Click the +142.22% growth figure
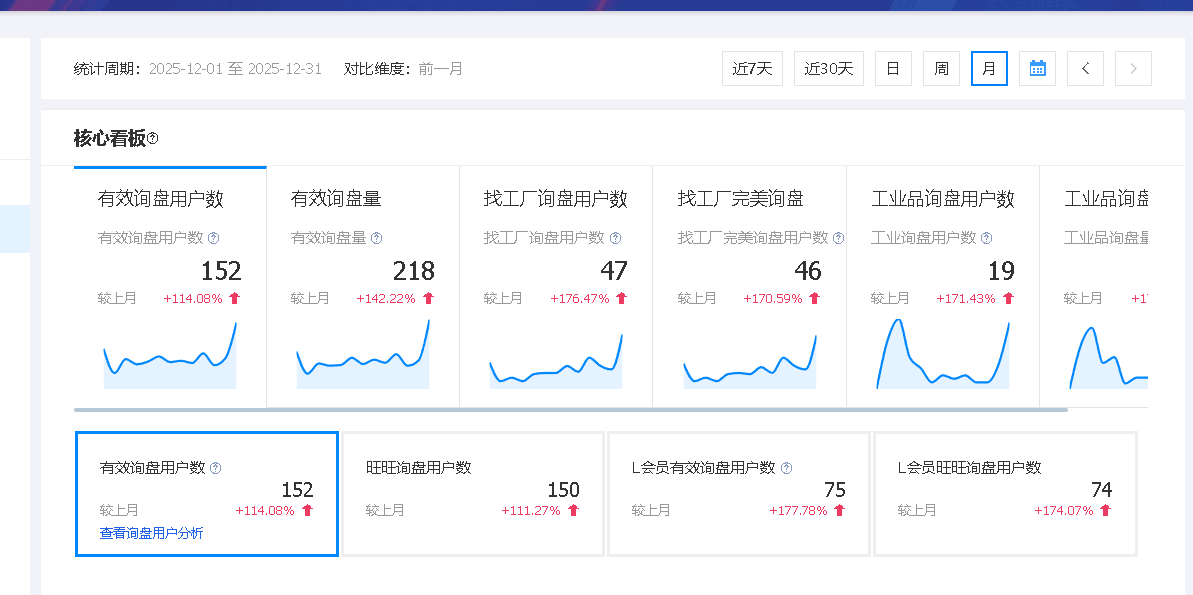 (387, 298)
